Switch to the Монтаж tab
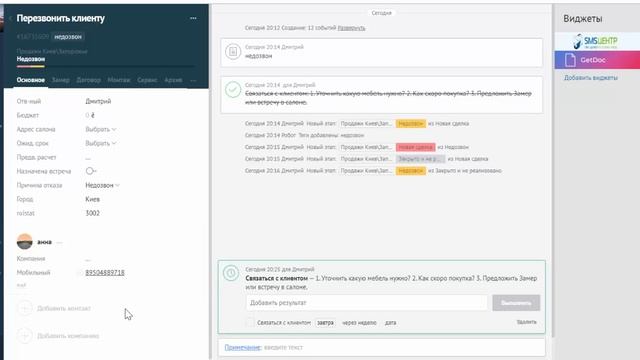Screen dimensions: 640x360 [119, 80]
